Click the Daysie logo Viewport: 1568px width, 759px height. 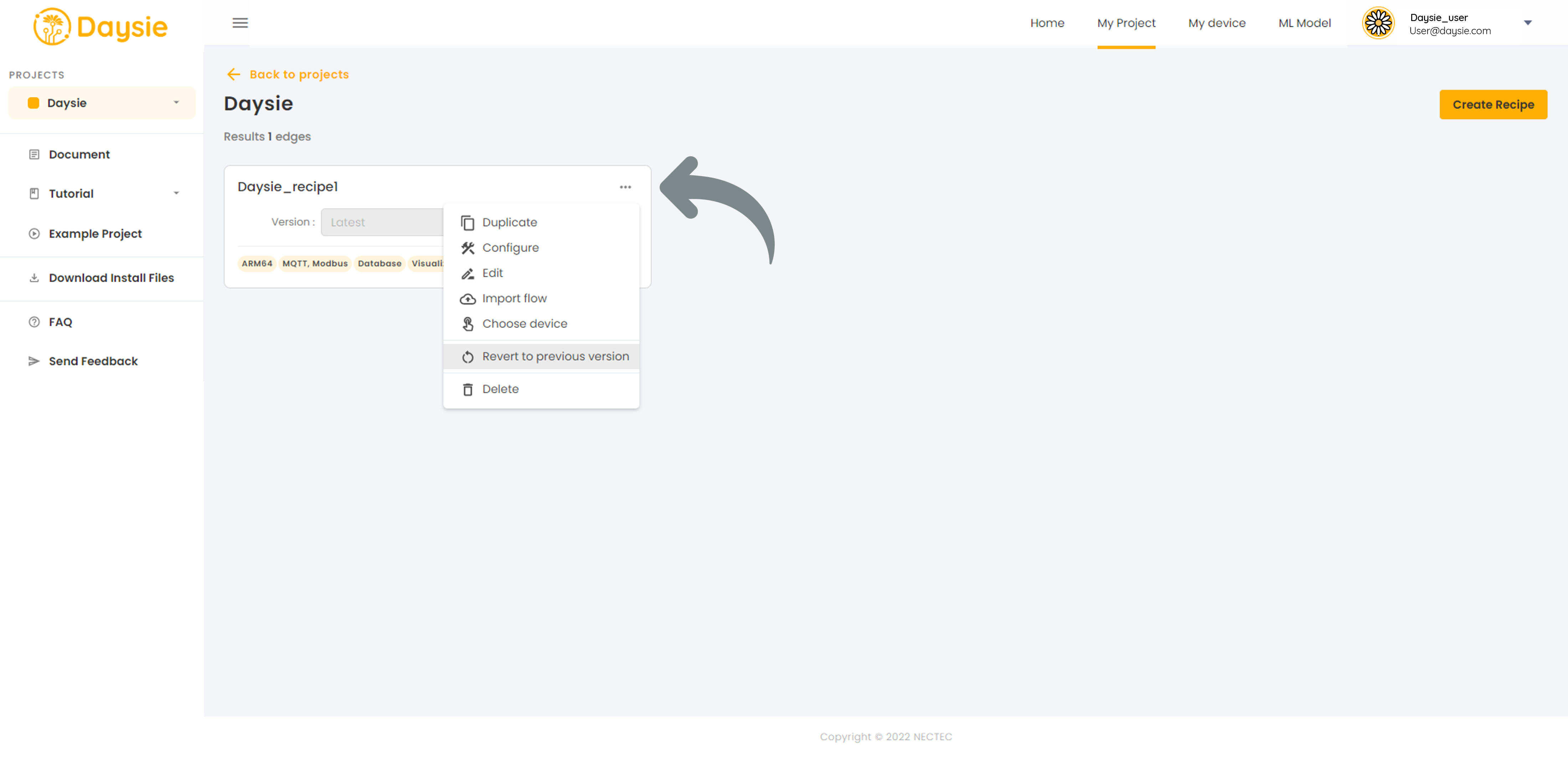[x=100, y=26]
